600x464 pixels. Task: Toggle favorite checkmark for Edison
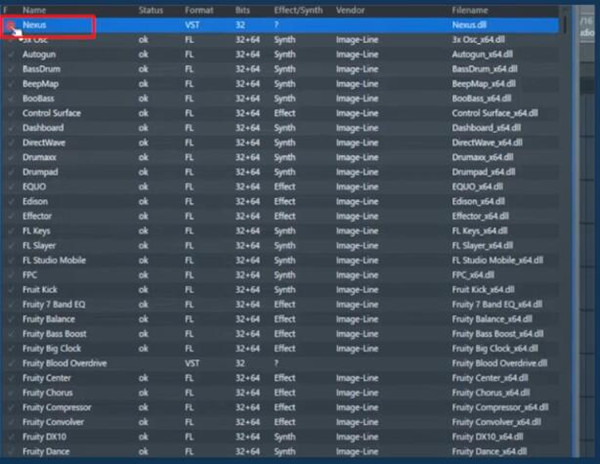pos(11,201)
